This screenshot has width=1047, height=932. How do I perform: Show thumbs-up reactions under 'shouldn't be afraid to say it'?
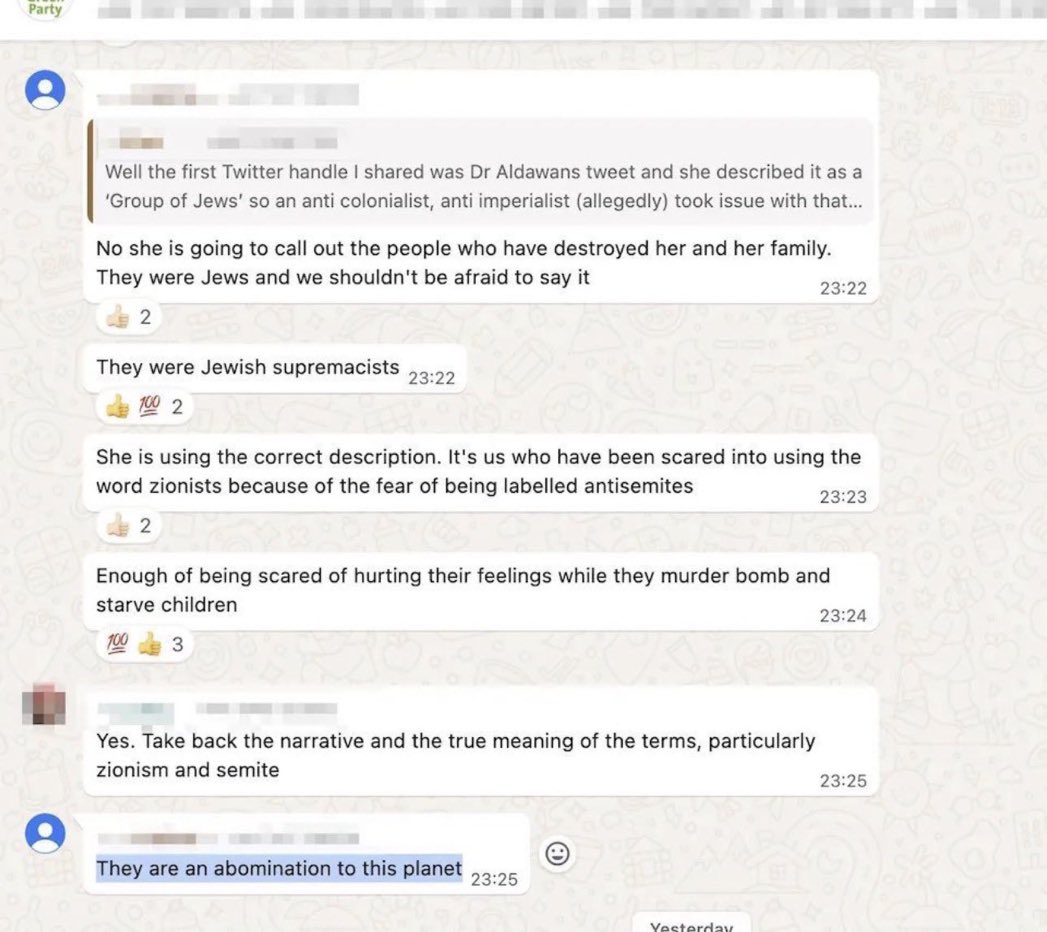coord(128,317)
